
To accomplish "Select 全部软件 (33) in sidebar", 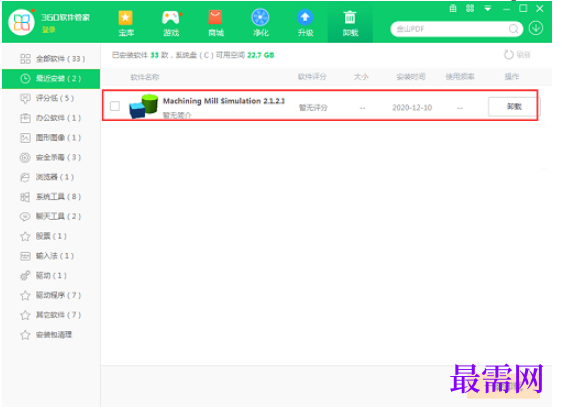I will pos(51,59).
